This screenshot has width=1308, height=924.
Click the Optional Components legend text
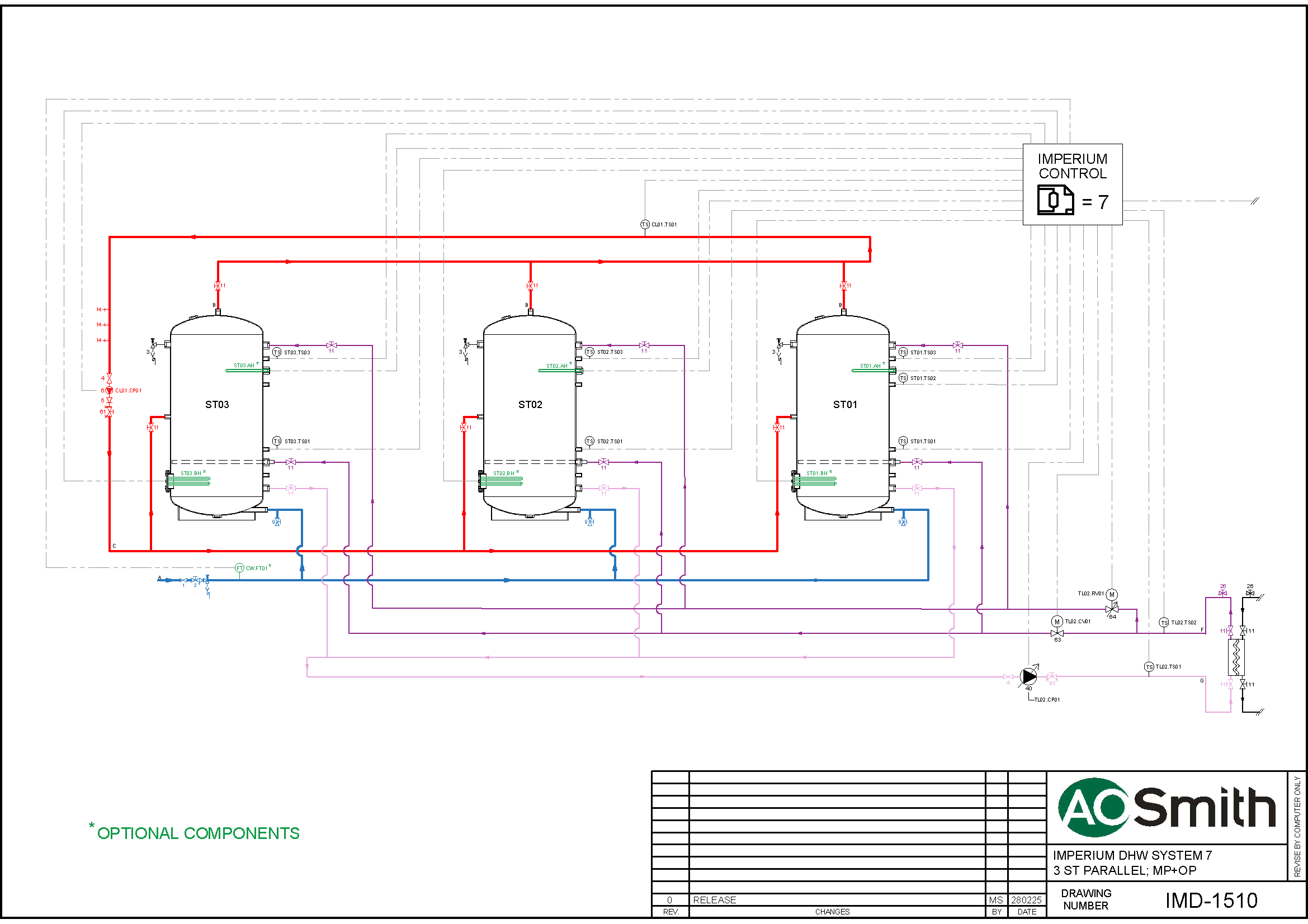tap(197, 833)
